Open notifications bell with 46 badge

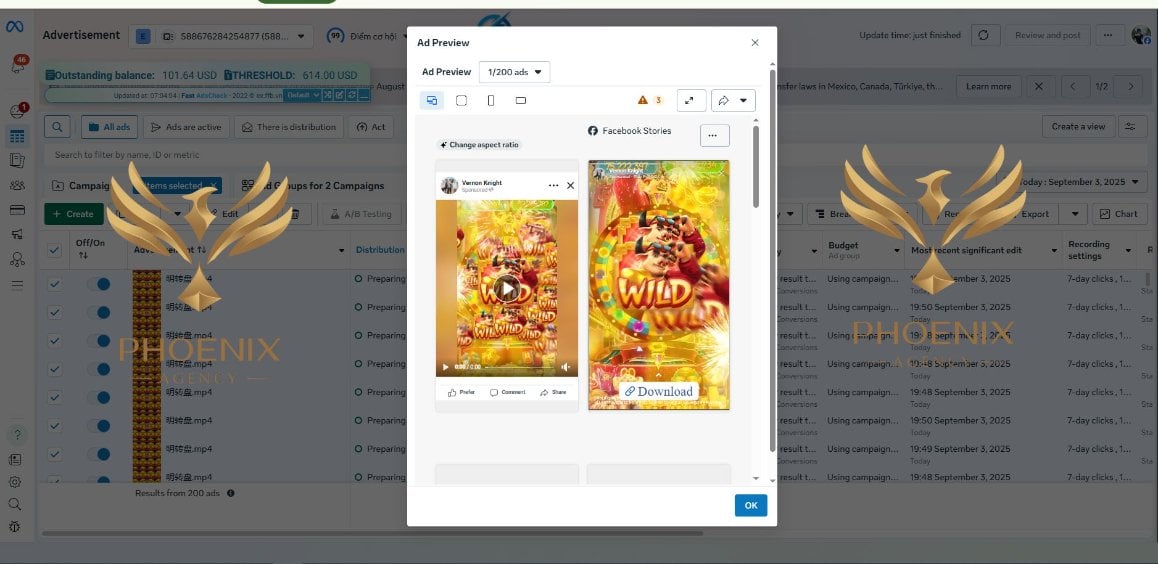coord(16,66)
